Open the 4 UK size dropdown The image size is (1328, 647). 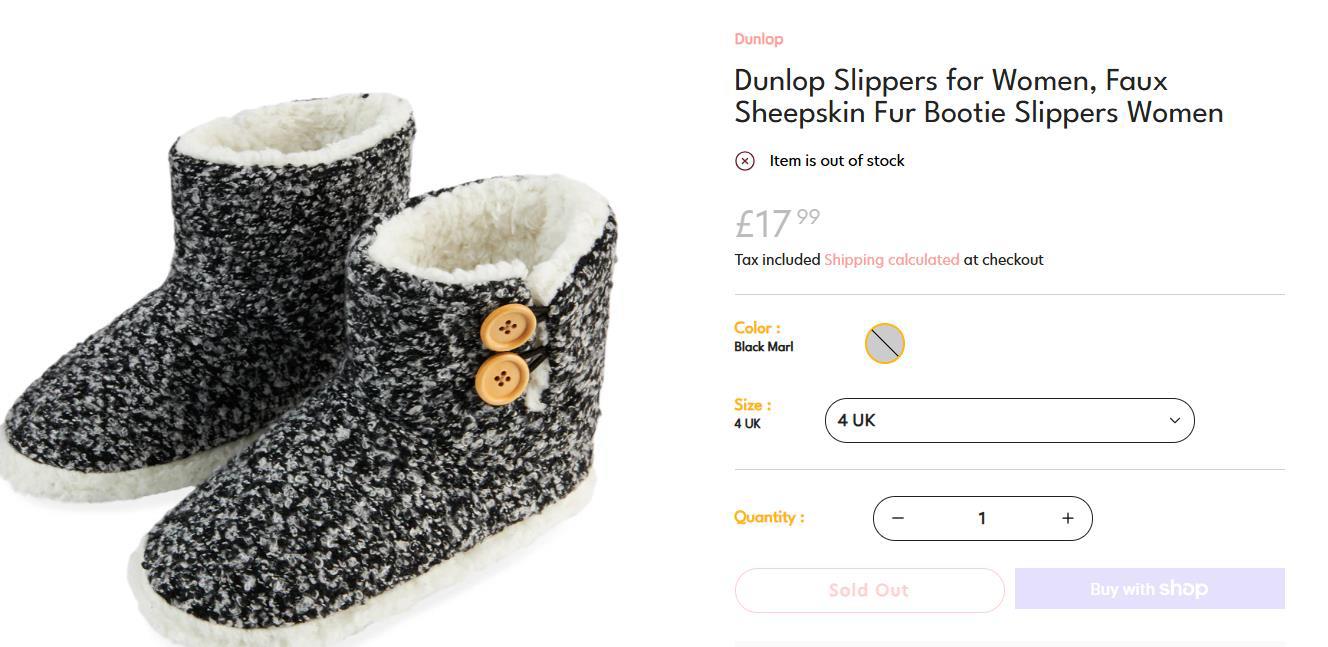point(1009,420)
